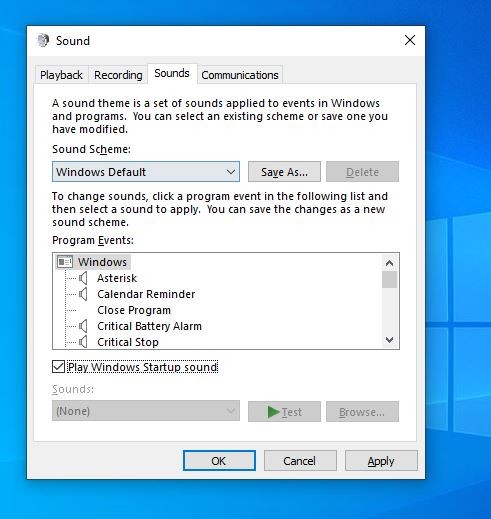Click the speaker icon beside Critical Stop
The image size is (491, 519).
click(83, 342)
